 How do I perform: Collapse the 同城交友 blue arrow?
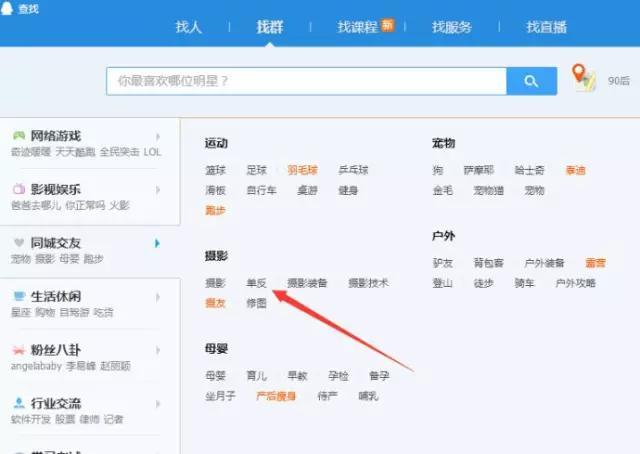[157, 243]
